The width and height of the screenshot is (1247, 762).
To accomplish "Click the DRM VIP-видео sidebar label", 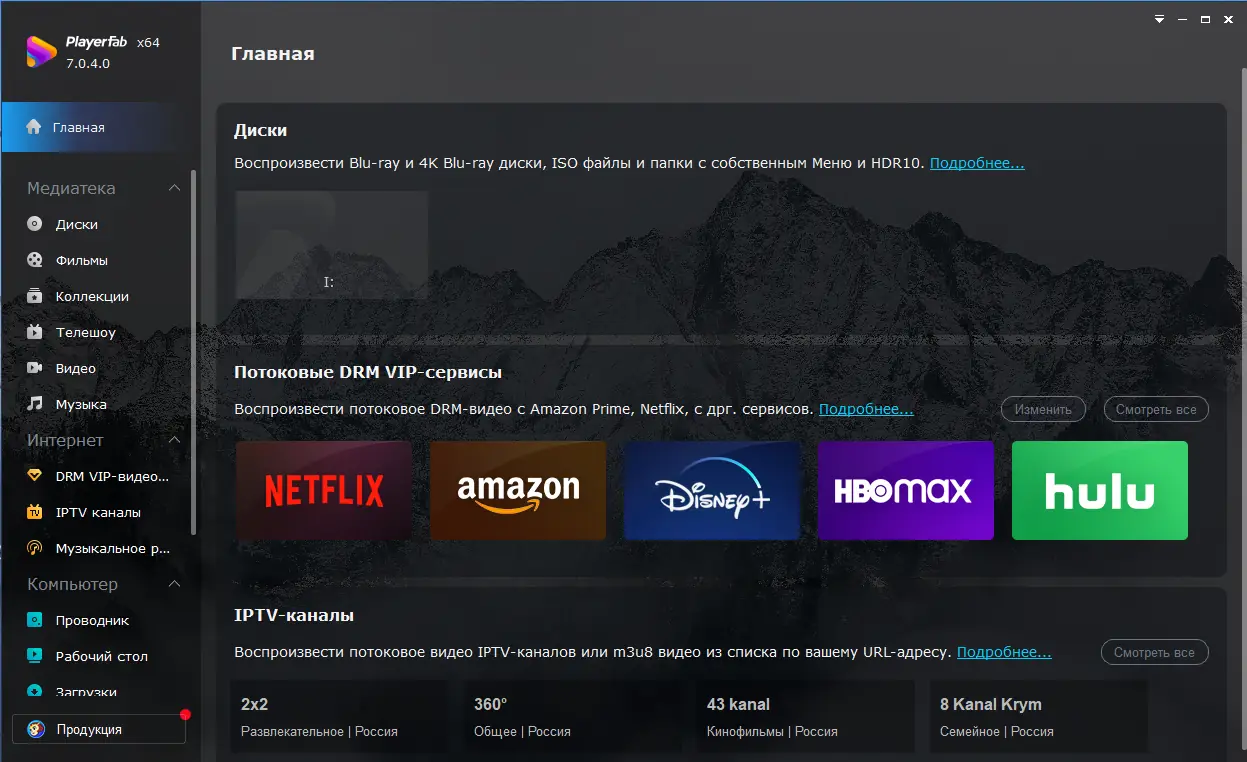I will coord(113,476).
